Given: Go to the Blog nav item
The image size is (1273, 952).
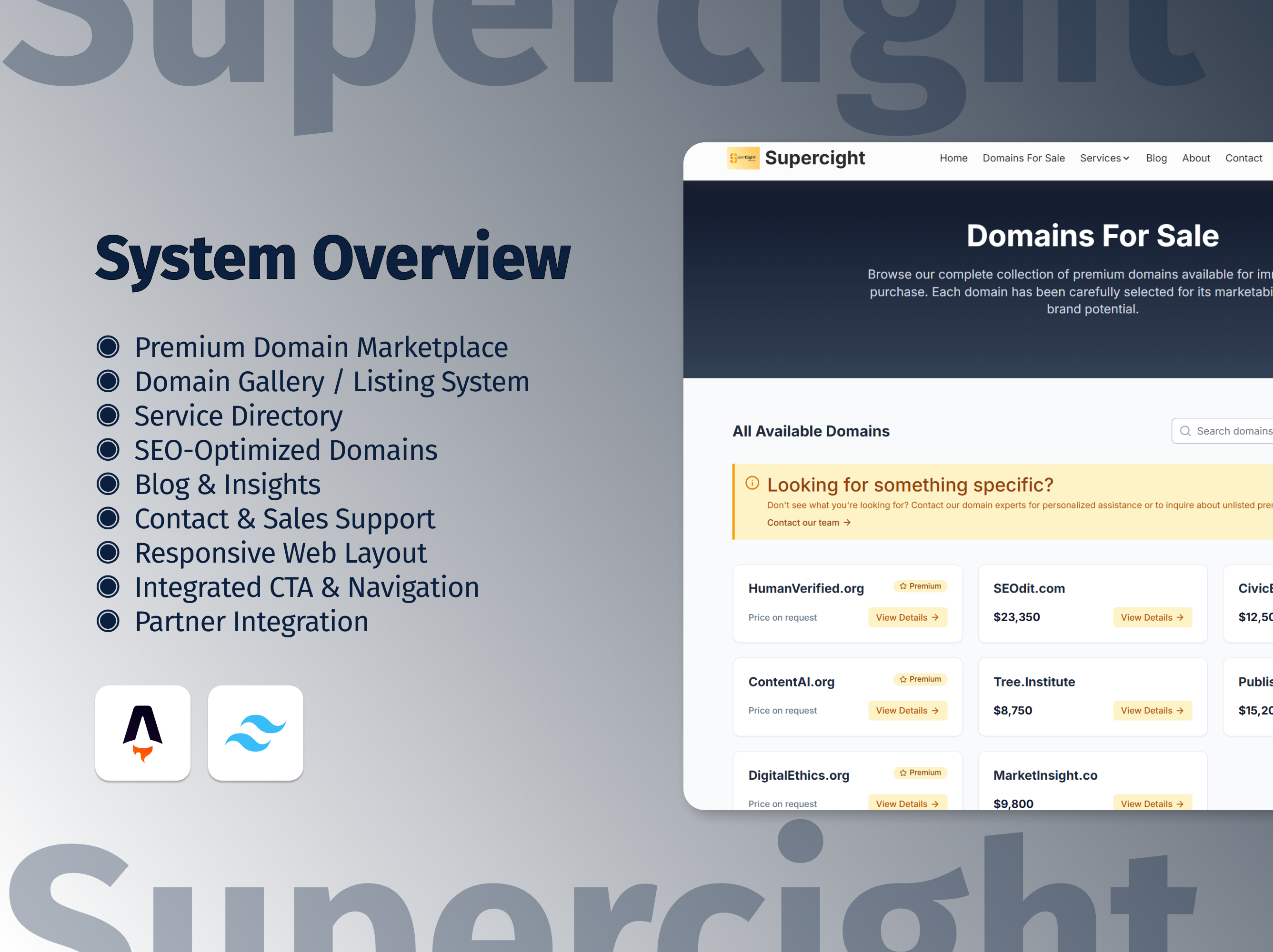Looking at the screenshot, I should [x=1155, y=158].
